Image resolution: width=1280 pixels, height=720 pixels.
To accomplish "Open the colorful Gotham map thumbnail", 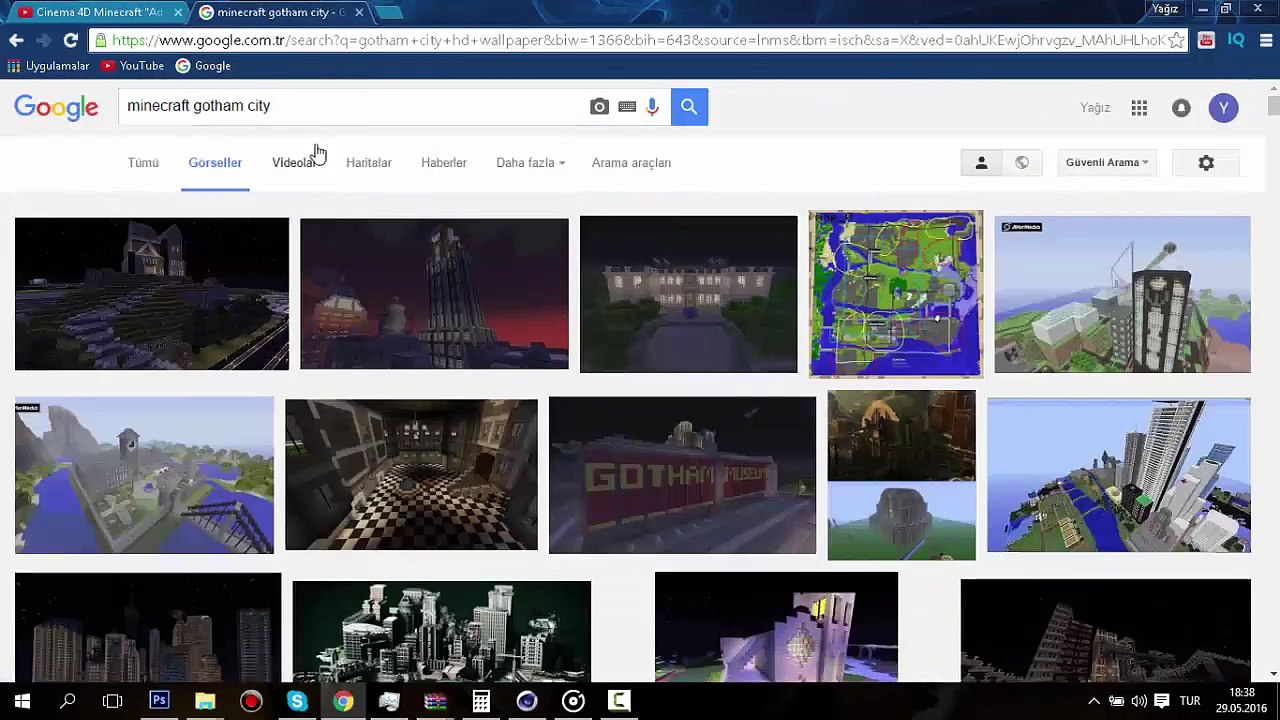I will 896,294.
